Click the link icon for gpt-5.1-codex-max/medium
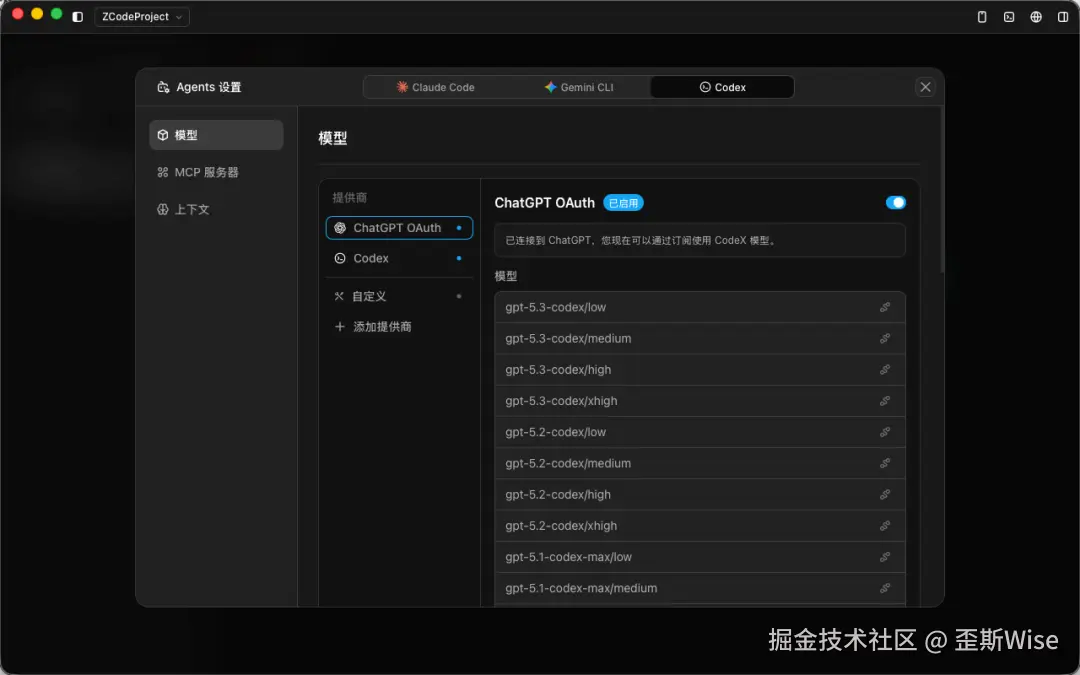The width and height of the screenshot is (1080, 675). tap(884, 588)
